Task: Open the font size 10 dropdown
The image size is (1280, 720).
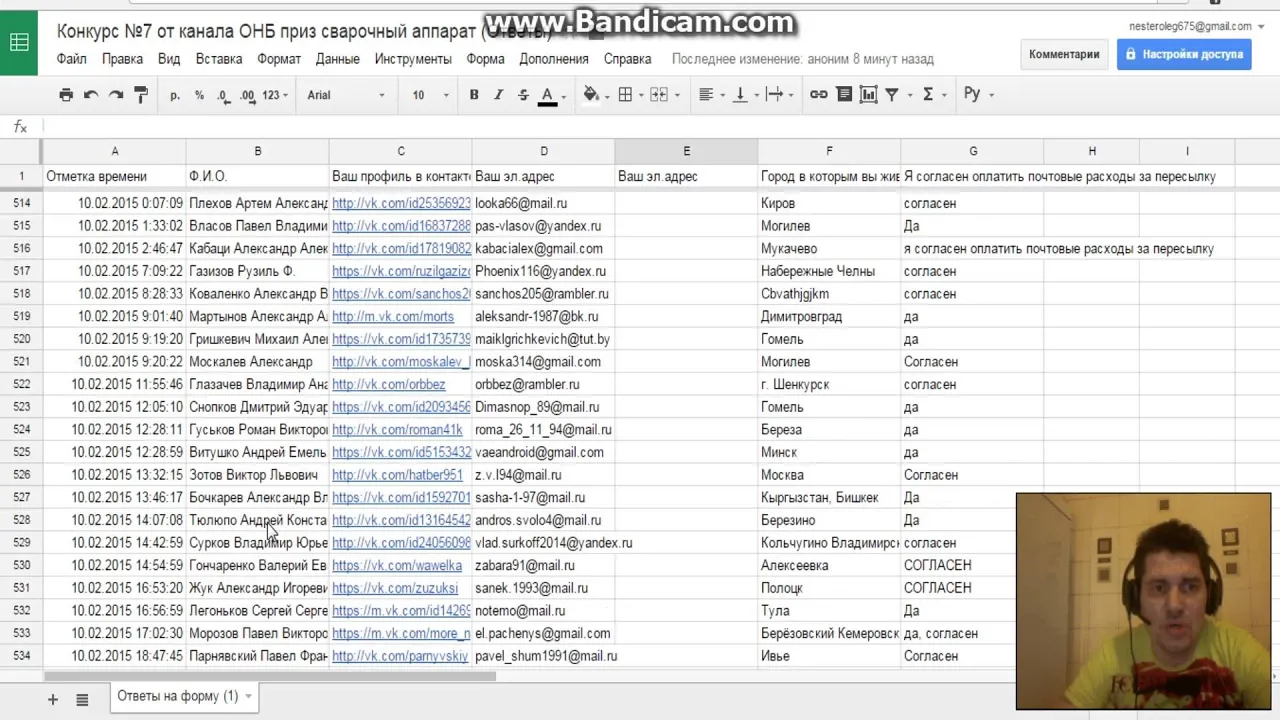Action: coord(430,95)
